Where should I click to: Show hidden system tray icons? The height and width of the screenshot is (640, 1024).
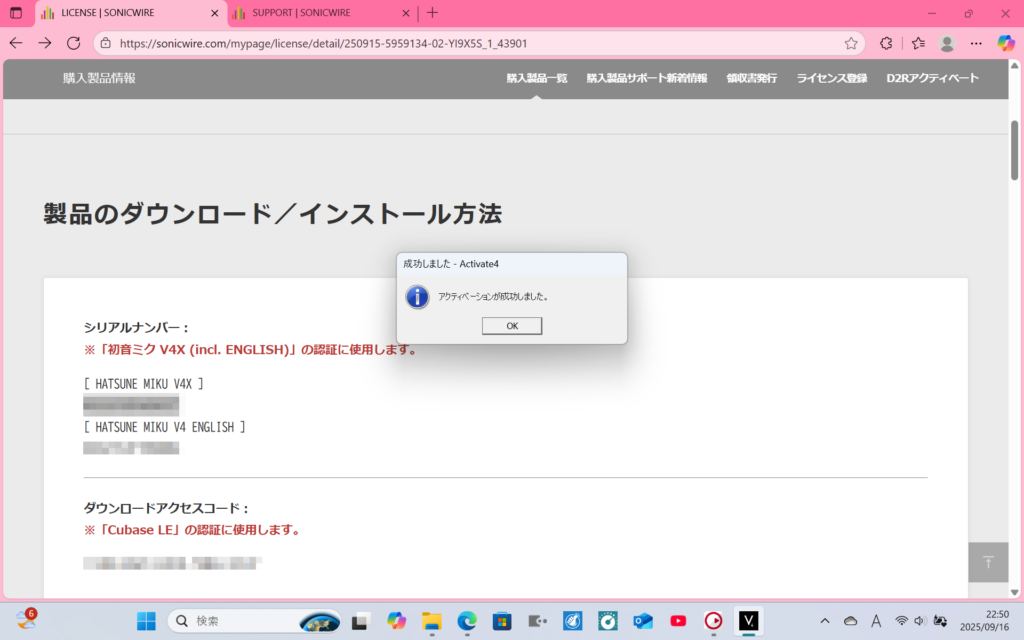[824, 620]
